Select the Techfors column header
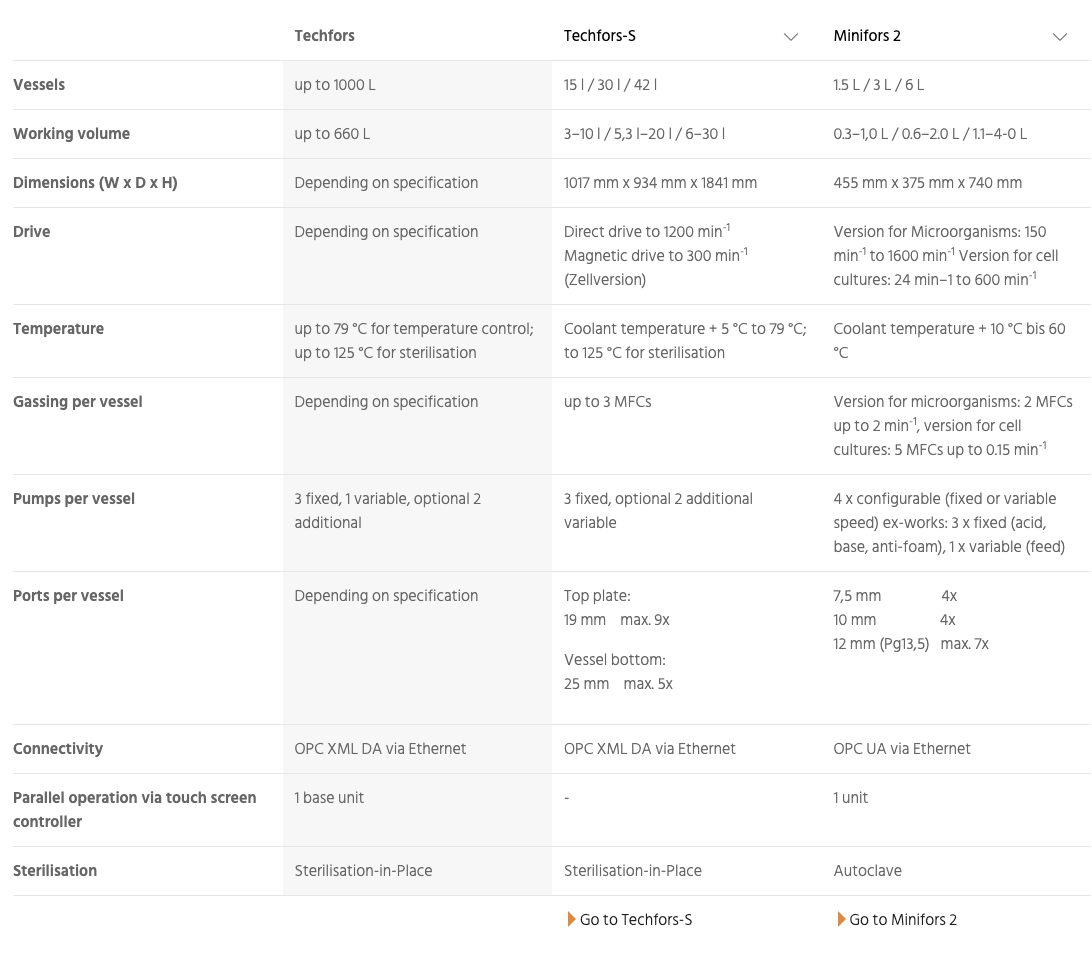The width and height of the screenshot is (1092, 970). click(325, 36)
